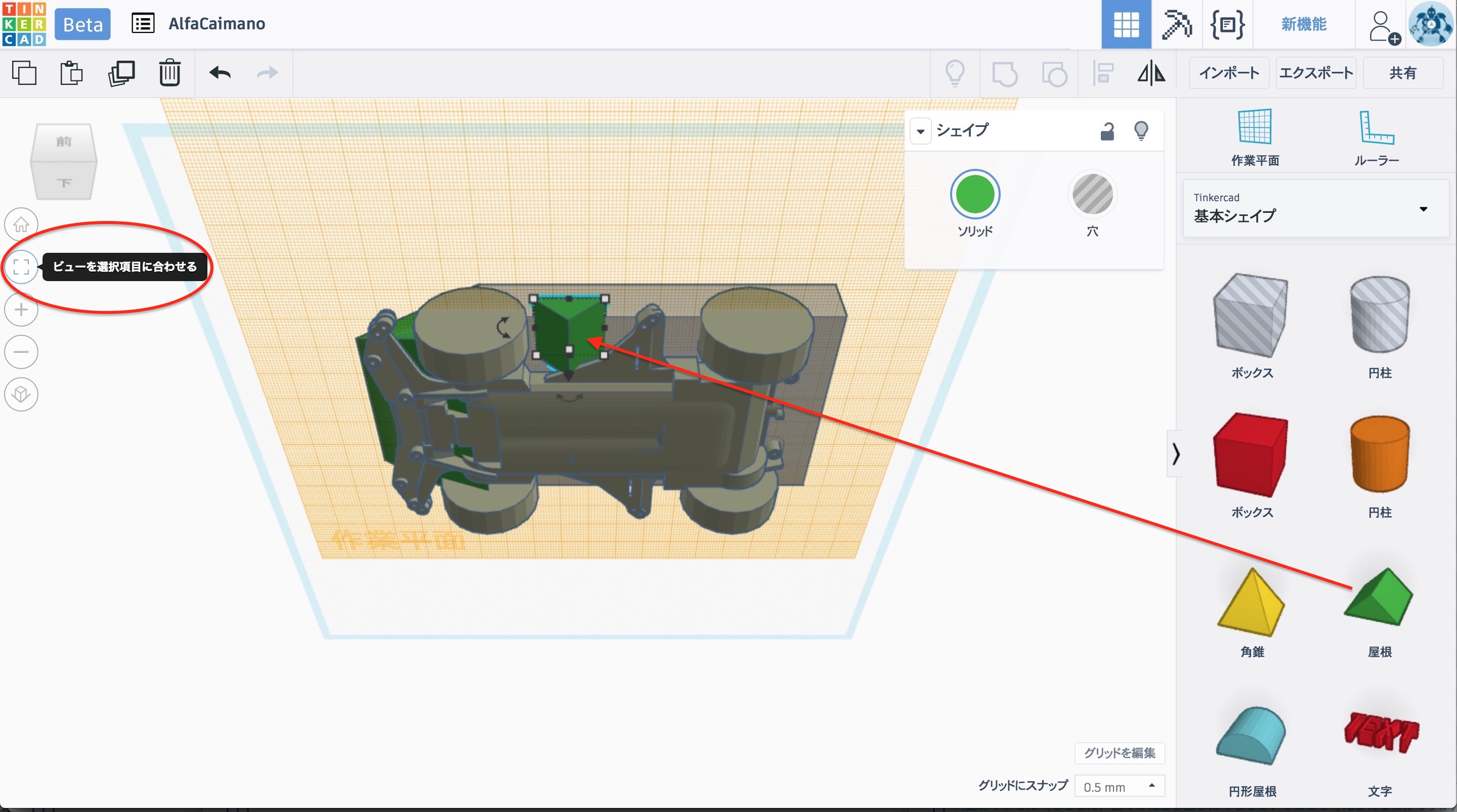Open the Minecraft blocks pickaxe view
Screen dimensions: 1457x812
click(x=1176, y=24)
